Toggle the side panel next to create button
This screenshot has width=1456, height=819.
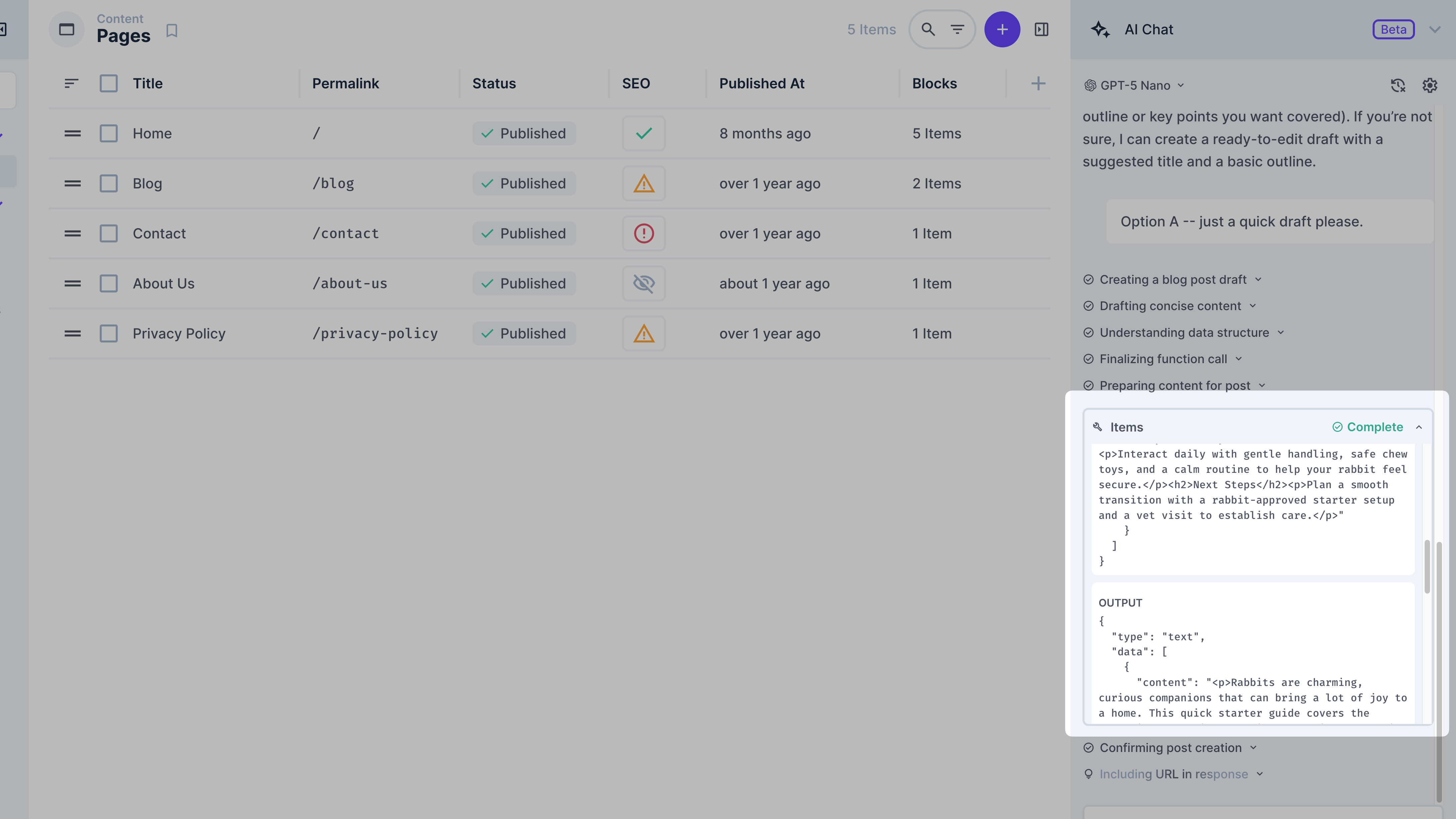pyautogui.click(x=1041, y=29)
